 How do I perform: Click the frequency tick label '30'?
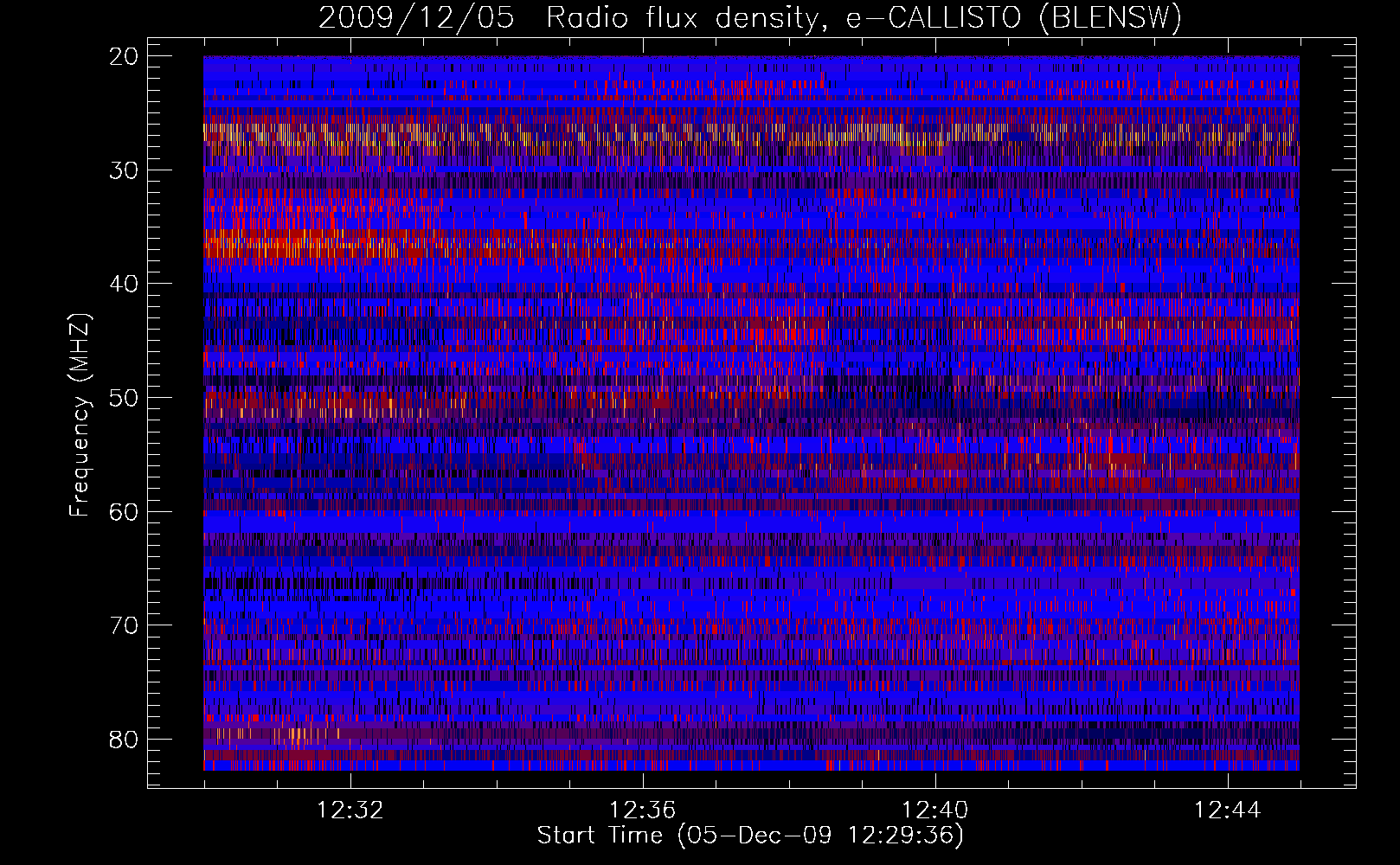click(x=125, y=170)
